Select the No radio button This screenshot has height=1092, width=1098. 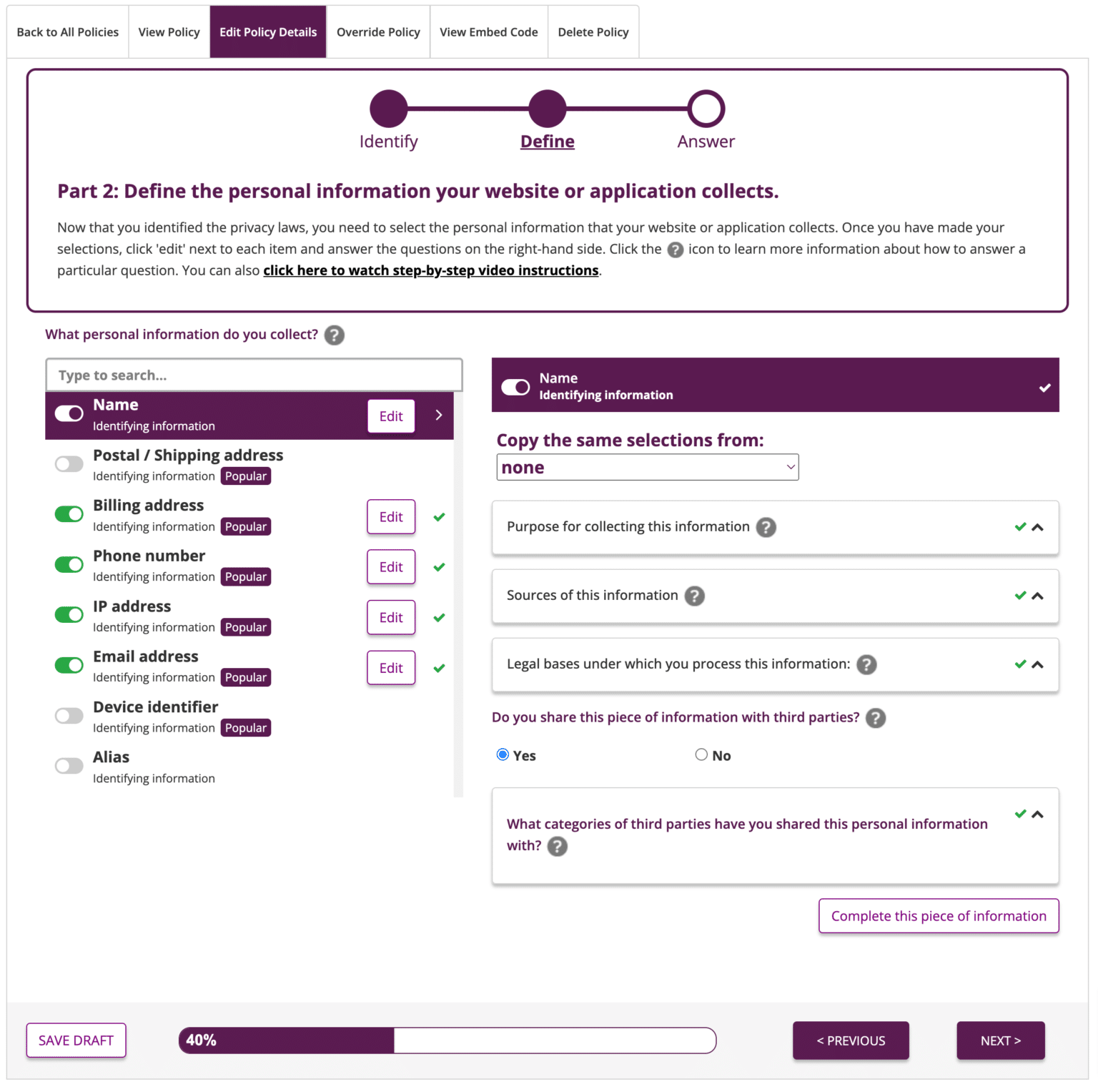pos(701,754)
